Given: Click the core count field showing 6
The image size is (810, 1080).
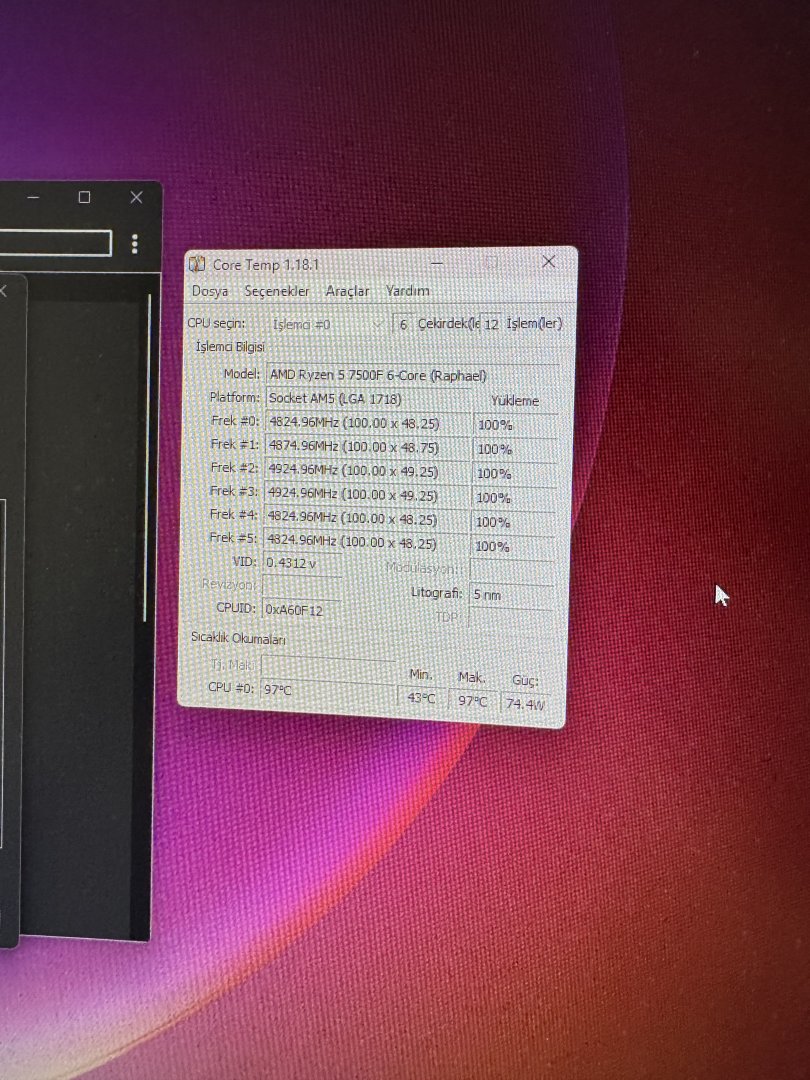Looking at the screenshot, I should point(403,324).
